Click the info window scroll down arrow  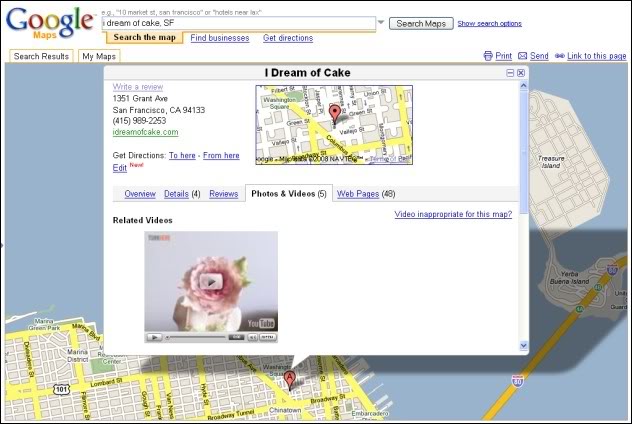pyautogui.click(x=524, y=345)
